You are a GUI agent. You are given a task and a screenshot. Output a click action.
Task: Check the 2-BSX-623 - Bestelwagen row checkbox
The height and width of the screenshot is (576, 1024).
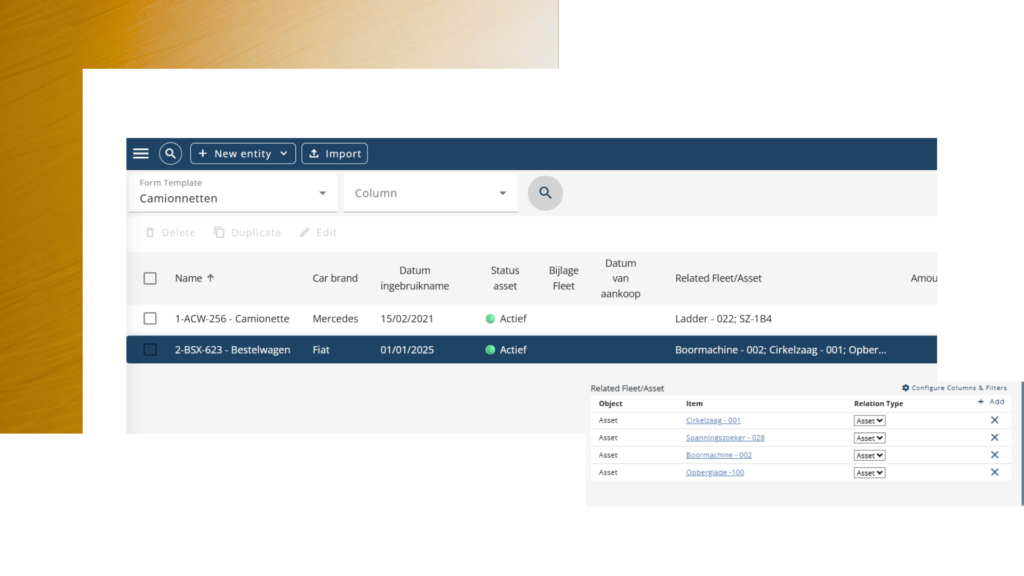pos(150,350)
